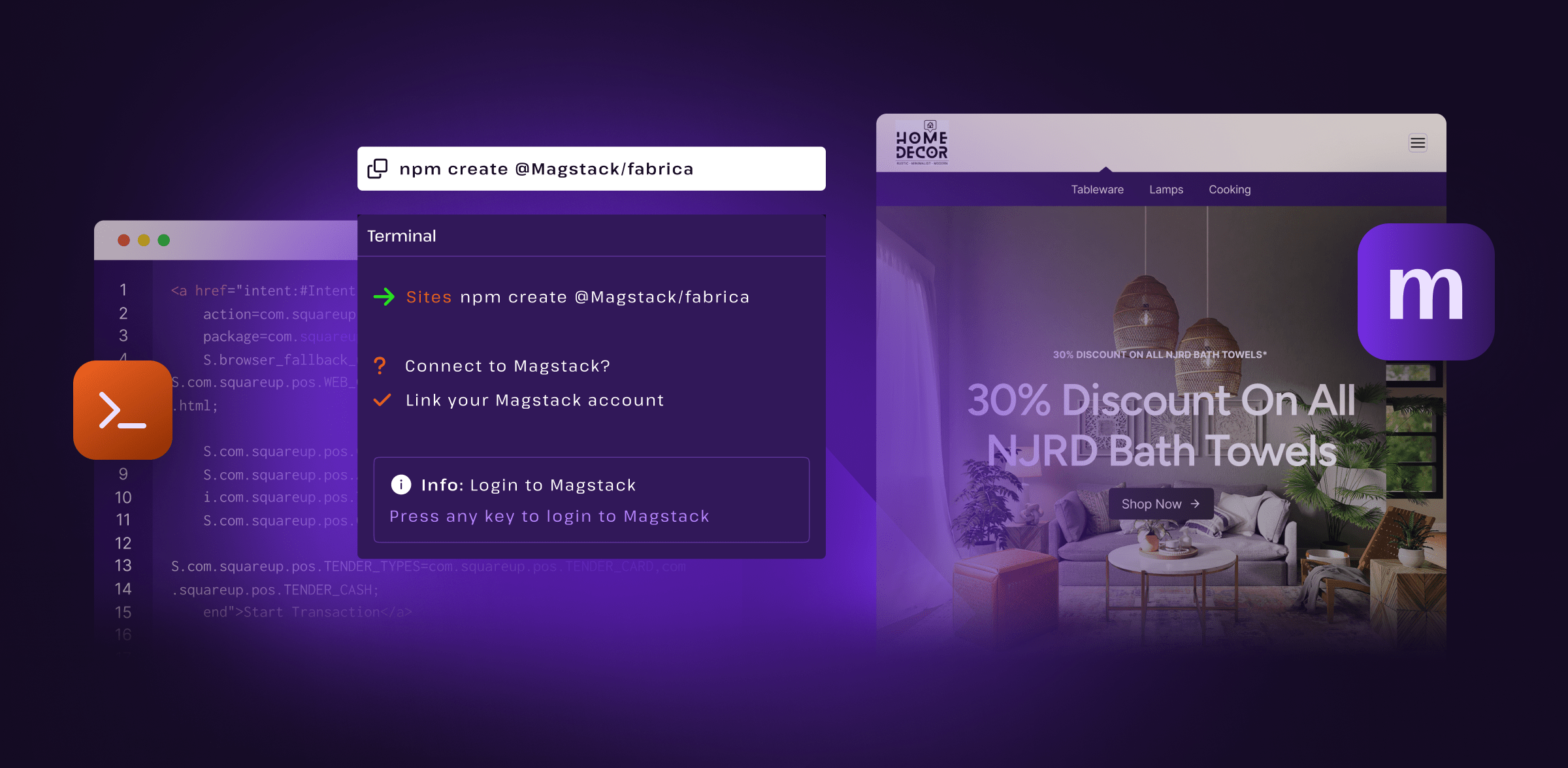Click Press any key to login link

(x=549, y=516)
